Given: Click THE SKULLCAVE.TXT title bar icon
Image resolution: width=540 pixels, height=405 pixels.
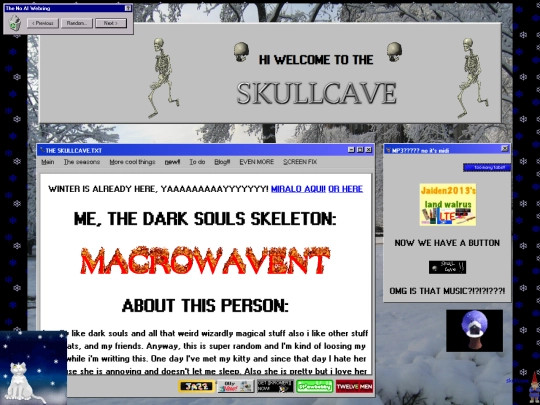Looking at the screenshot, I should 42,150.
